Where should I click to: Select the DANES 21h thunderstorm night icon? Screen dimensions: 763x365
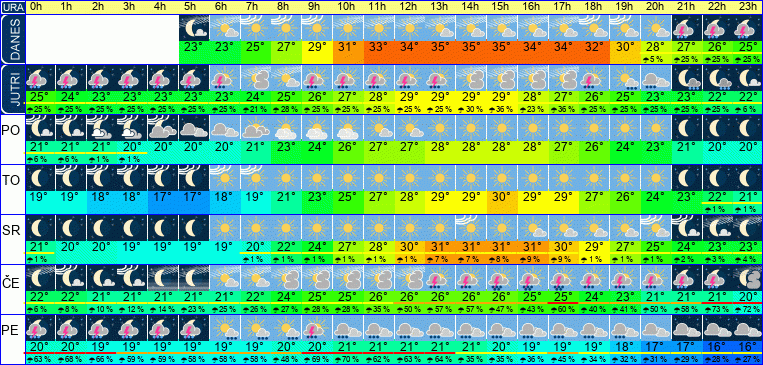pyautogui.click(x=687, y=28)
